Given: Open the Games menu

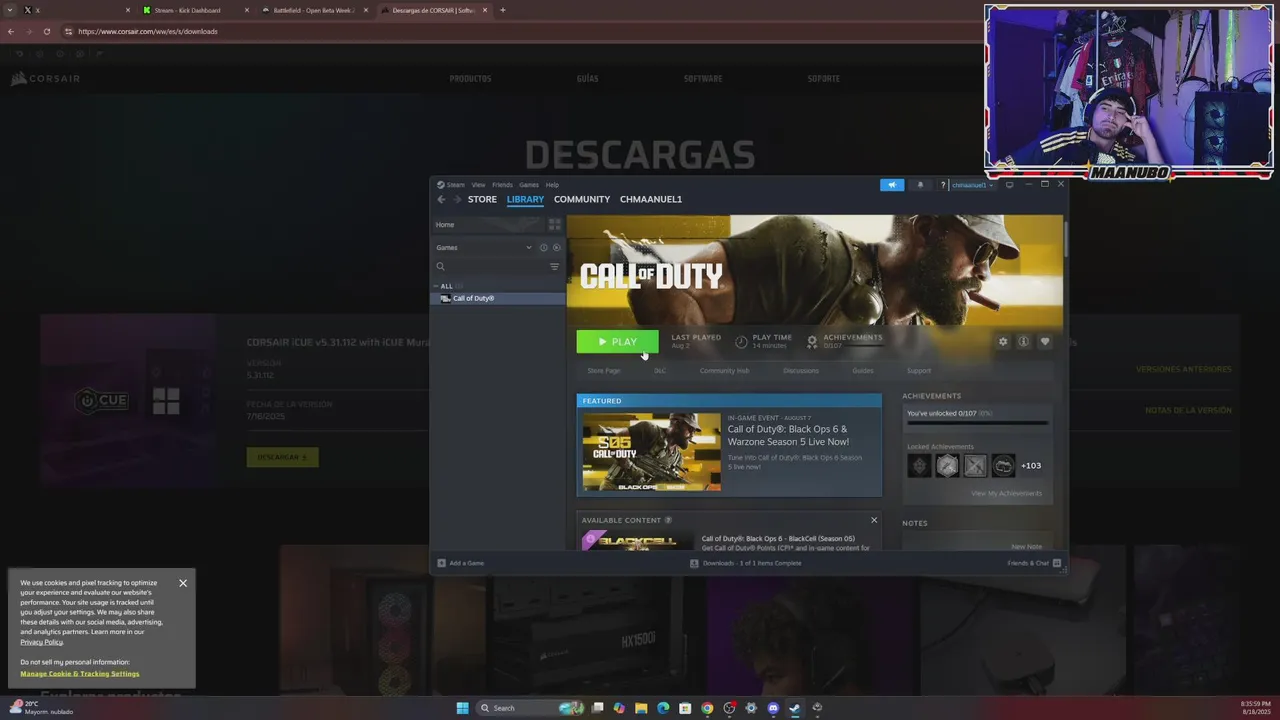Looking at the screenshot, I should tap(529, 185).
